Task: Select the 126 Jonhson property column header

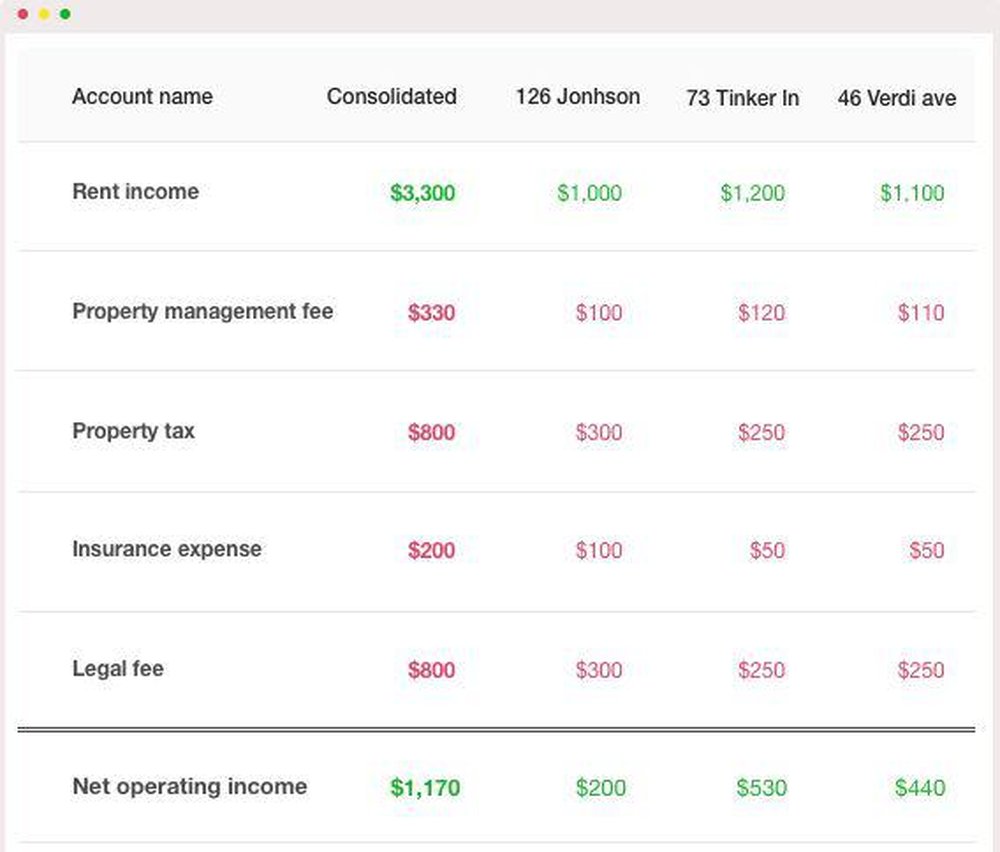Action: click(577, 97)
